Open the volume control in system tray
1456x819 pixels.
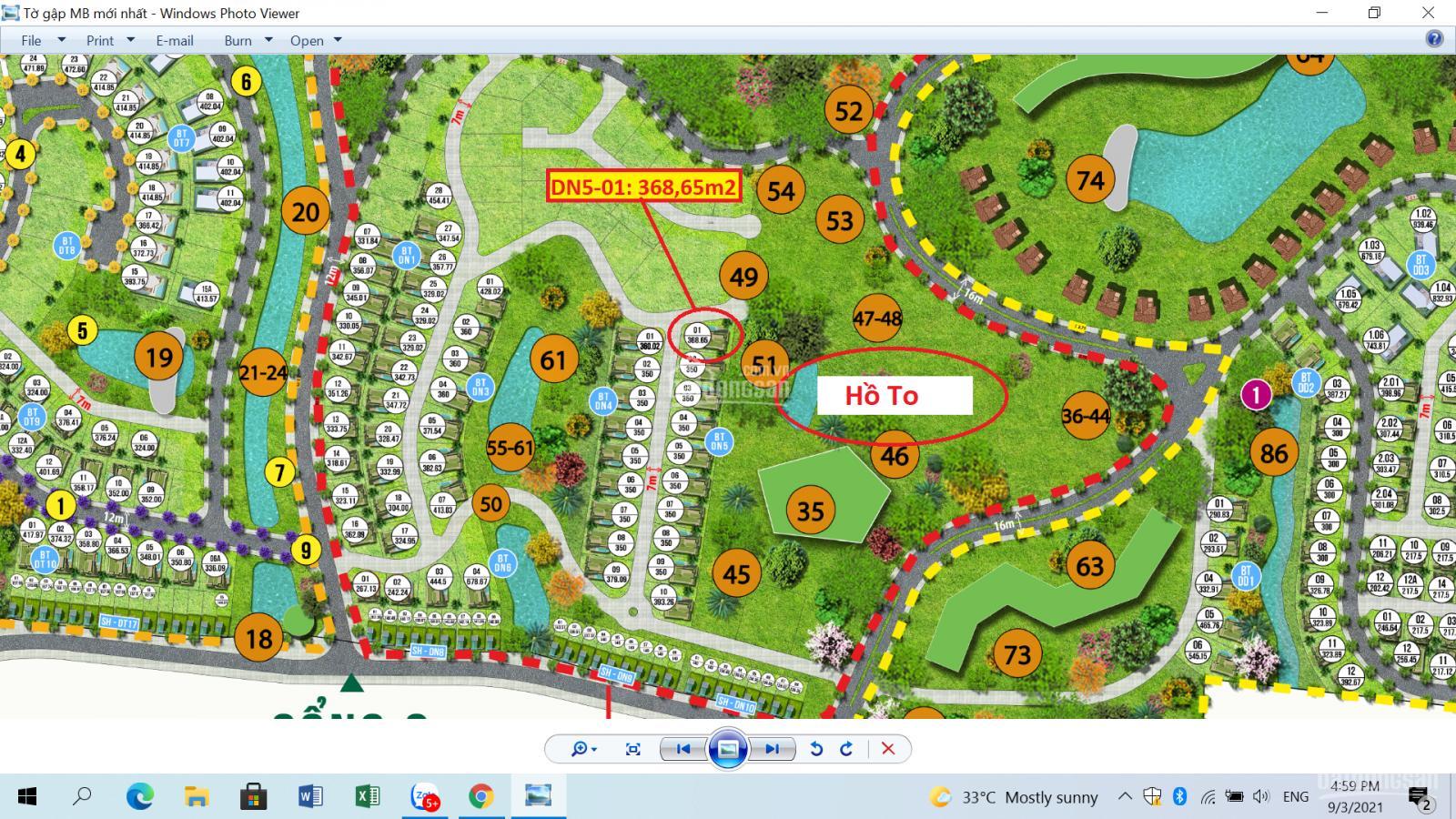[x=1261, y=797]
